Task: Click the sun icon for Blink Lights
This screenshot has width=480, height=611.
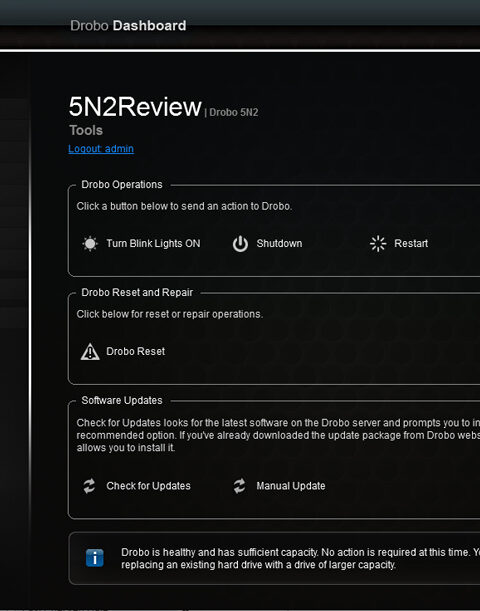Action: [x=90, y=244]
